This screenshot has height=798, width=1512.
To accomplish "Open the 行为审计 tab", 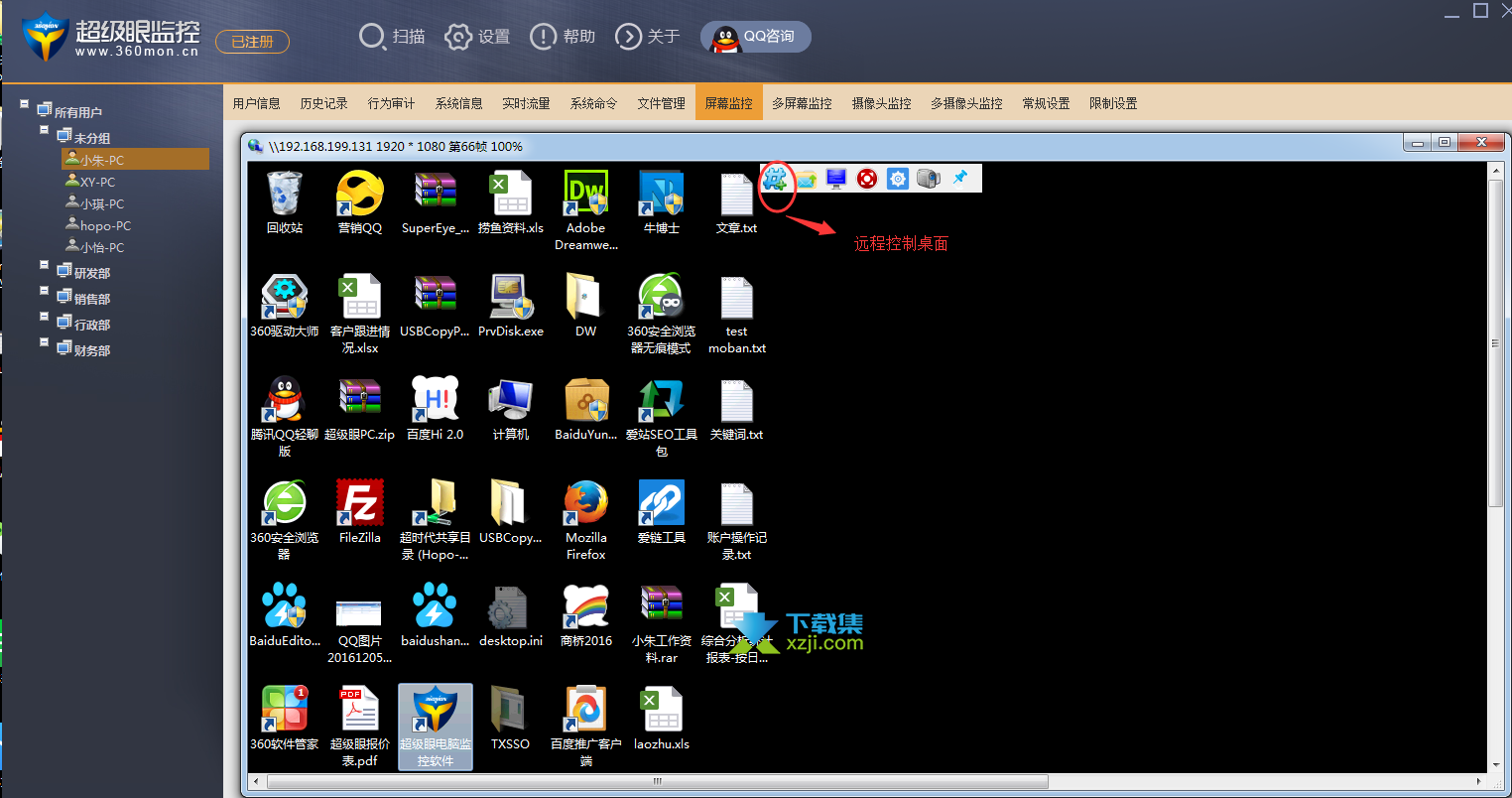I will 392,103.
